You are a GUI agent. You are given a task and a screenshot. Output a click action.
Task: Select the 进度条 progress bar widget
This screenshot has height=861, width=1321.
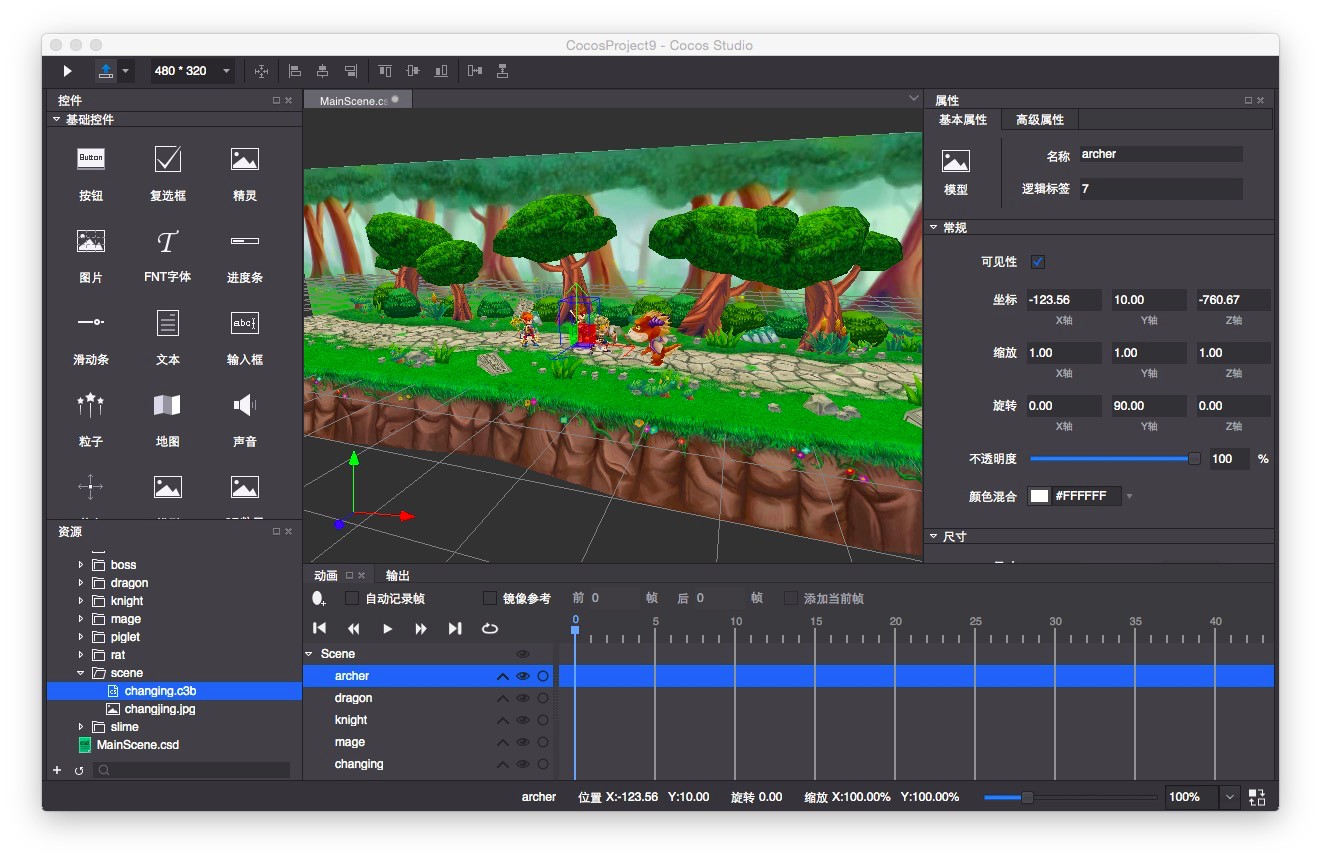click(x=245, y=255)
